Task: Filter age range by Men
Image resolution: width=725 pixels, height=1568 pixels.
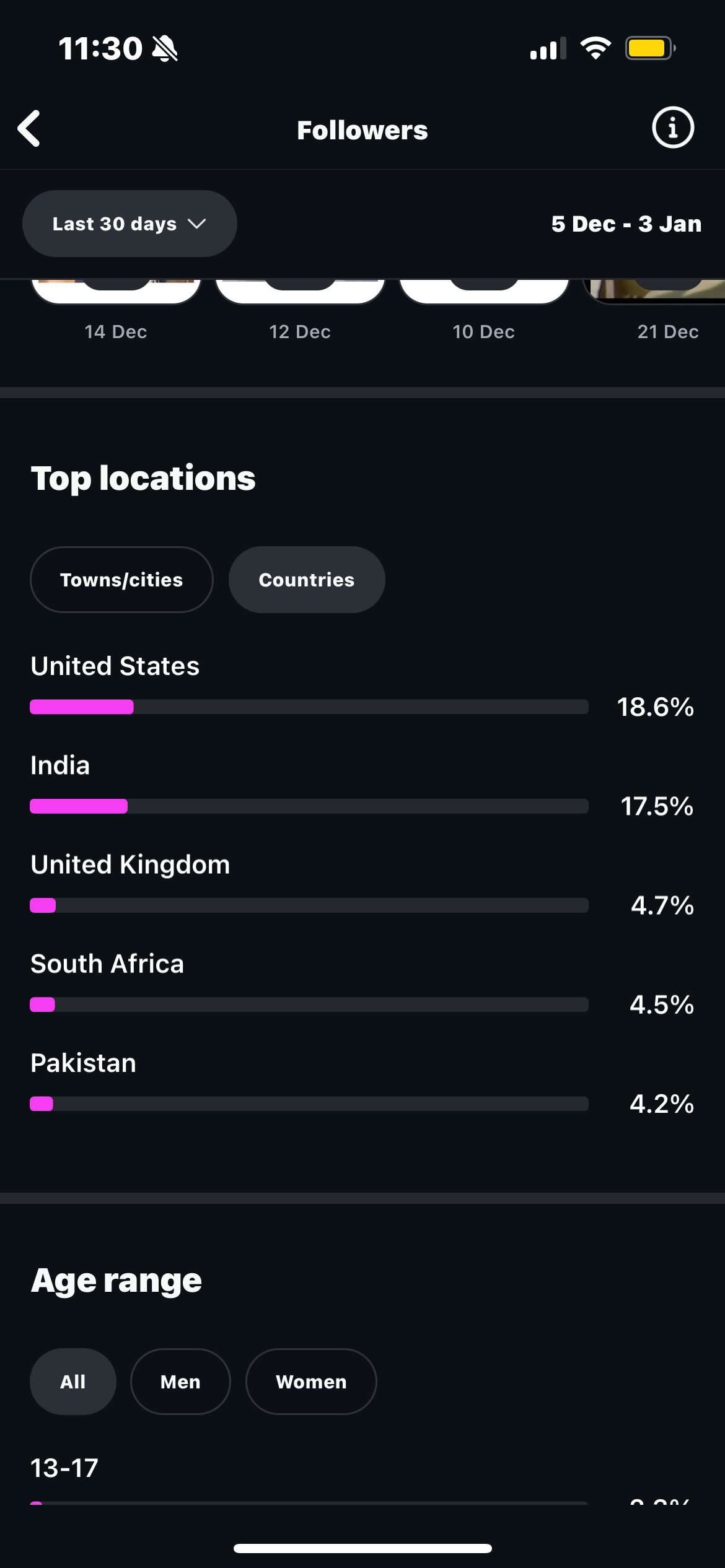Action: 180,1382
